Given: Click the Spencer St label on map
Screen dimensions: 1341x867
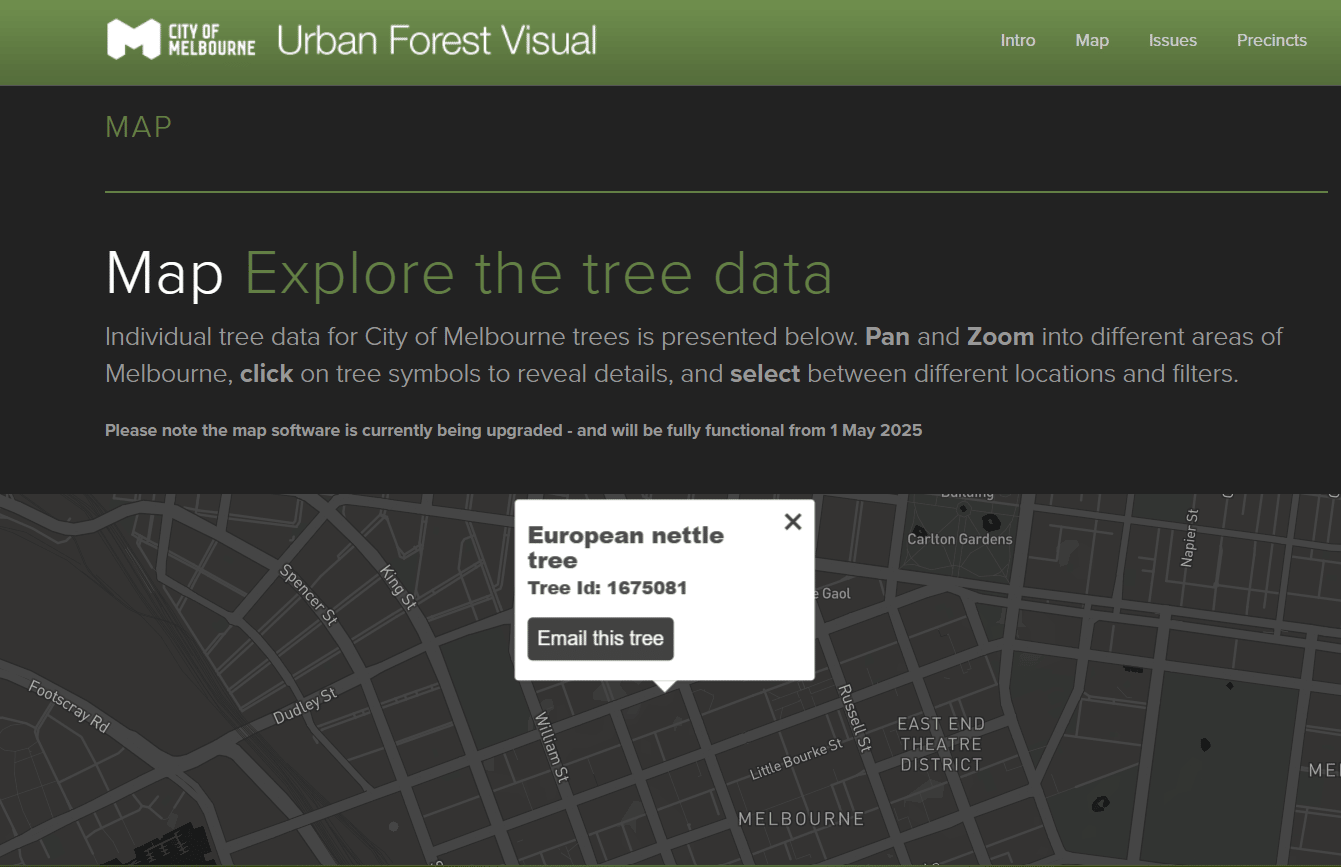Looking at the screenshot, I should coord(308,595).
